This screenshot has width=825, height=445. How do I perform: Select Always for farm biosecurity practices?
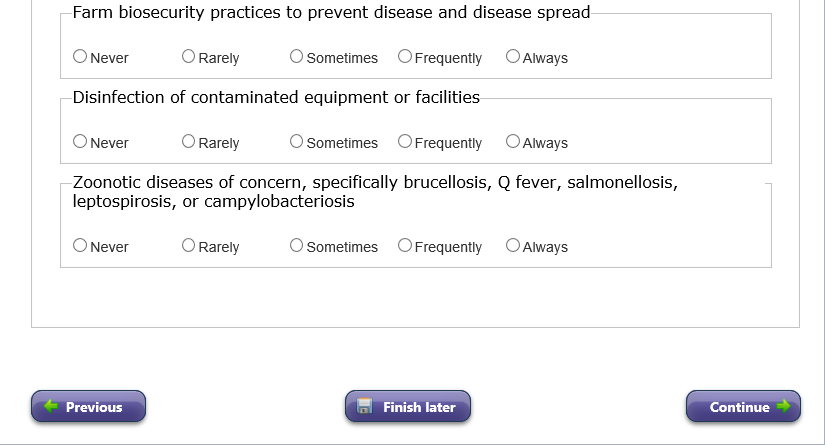coord(512,57)
